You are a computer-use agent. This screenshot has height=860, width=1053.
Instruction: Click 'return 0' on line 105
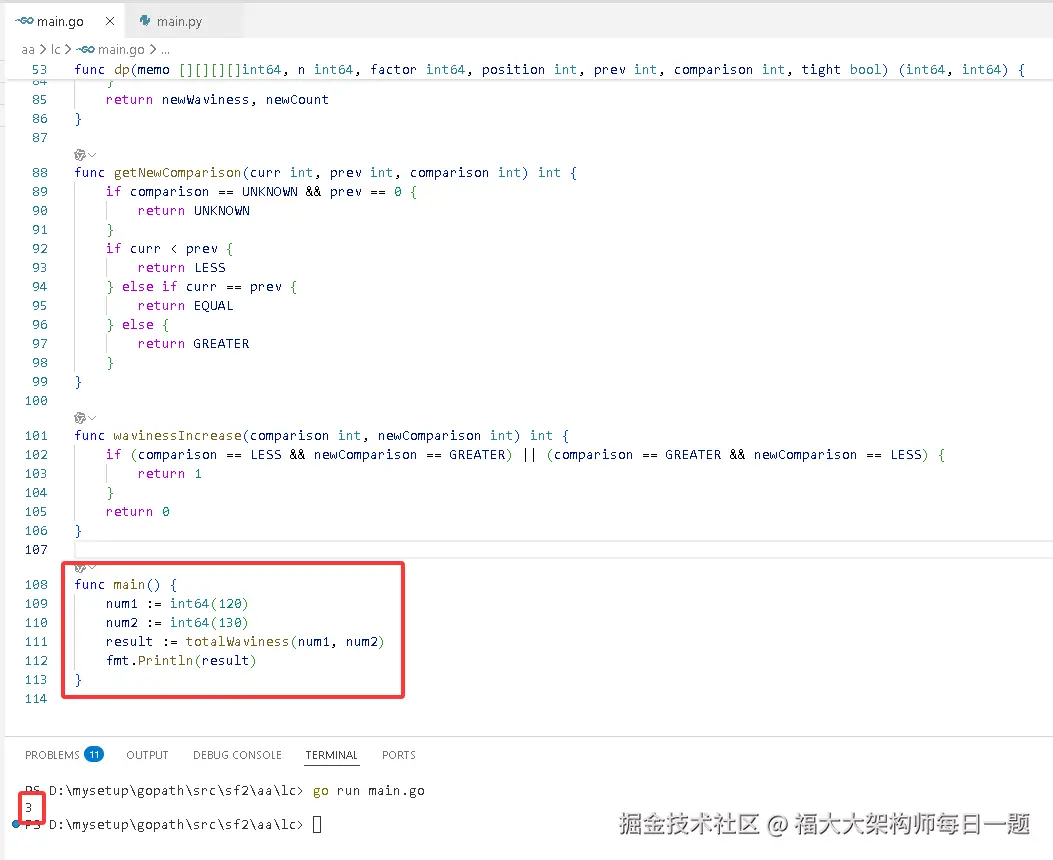coord(138,512)
